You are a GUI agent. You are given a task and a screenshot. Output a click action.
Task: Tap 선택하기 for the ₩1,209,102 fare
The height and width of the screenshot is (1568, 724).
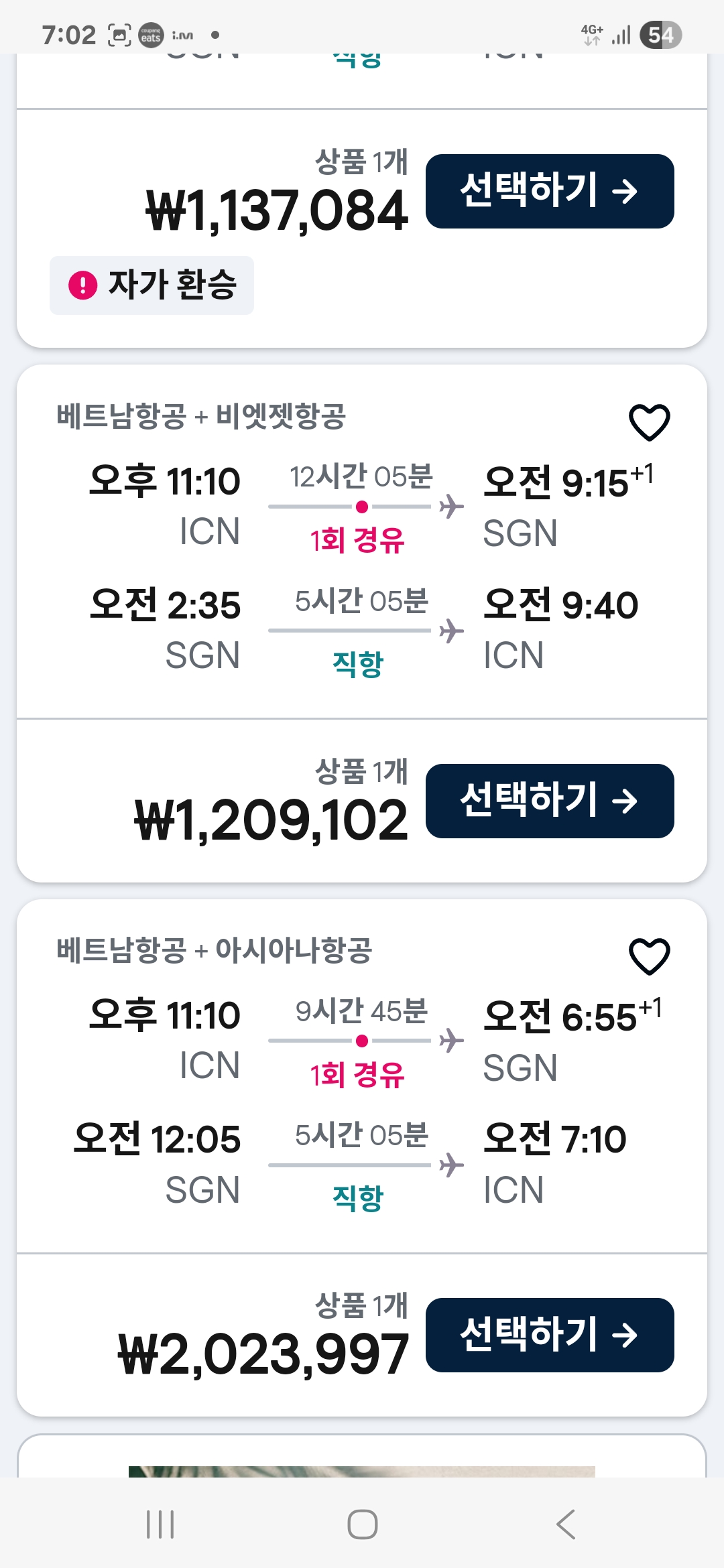(x=550, y=801)
